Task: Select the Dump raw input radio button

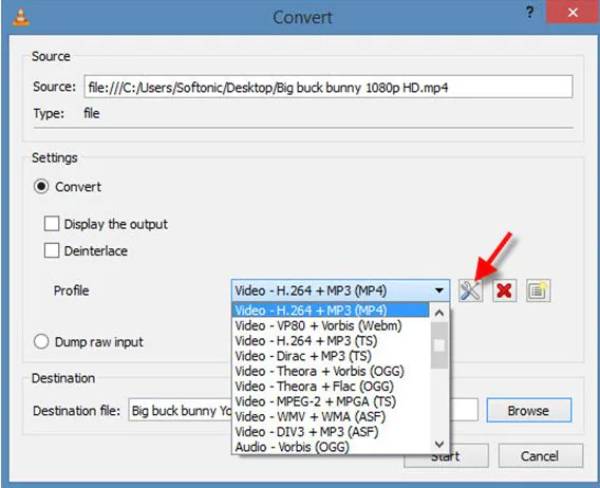Action: pos(41,341)
